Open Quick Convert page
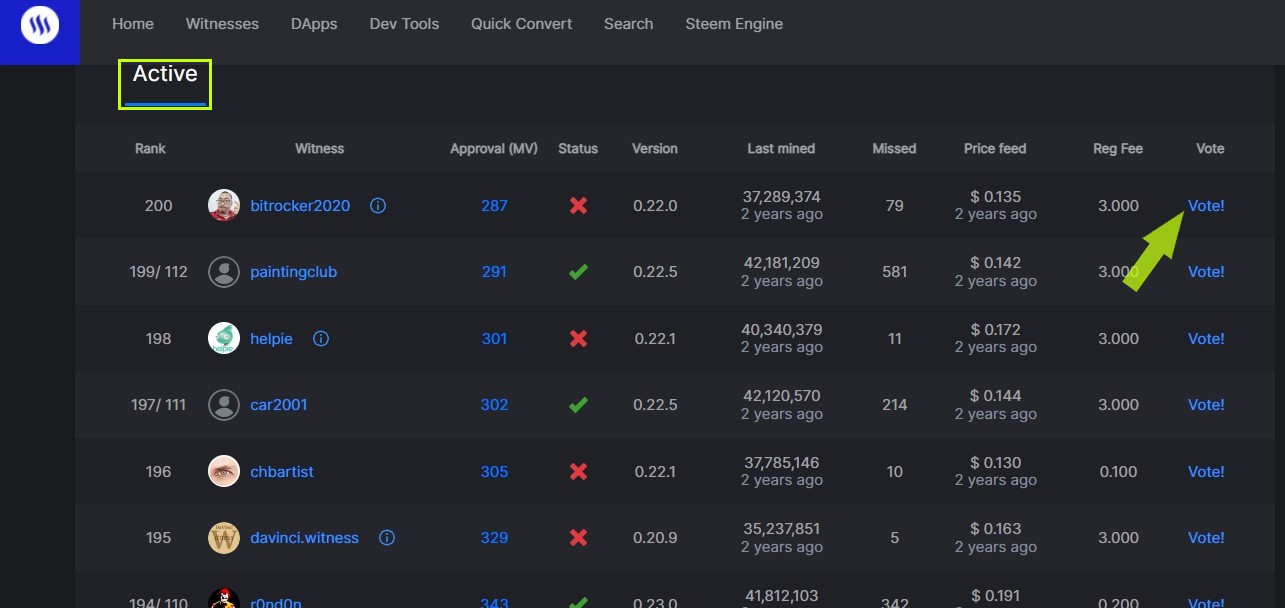This screenshot has width=1285, height=608. 522,24
